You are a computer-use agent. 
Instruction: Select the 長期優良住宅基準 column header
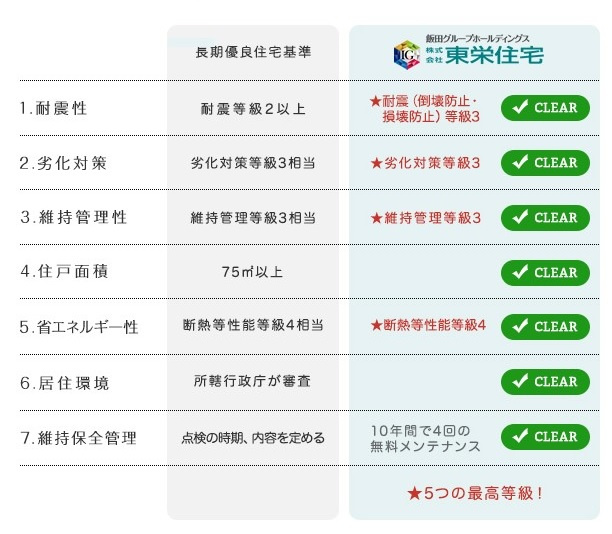[253, 52]
